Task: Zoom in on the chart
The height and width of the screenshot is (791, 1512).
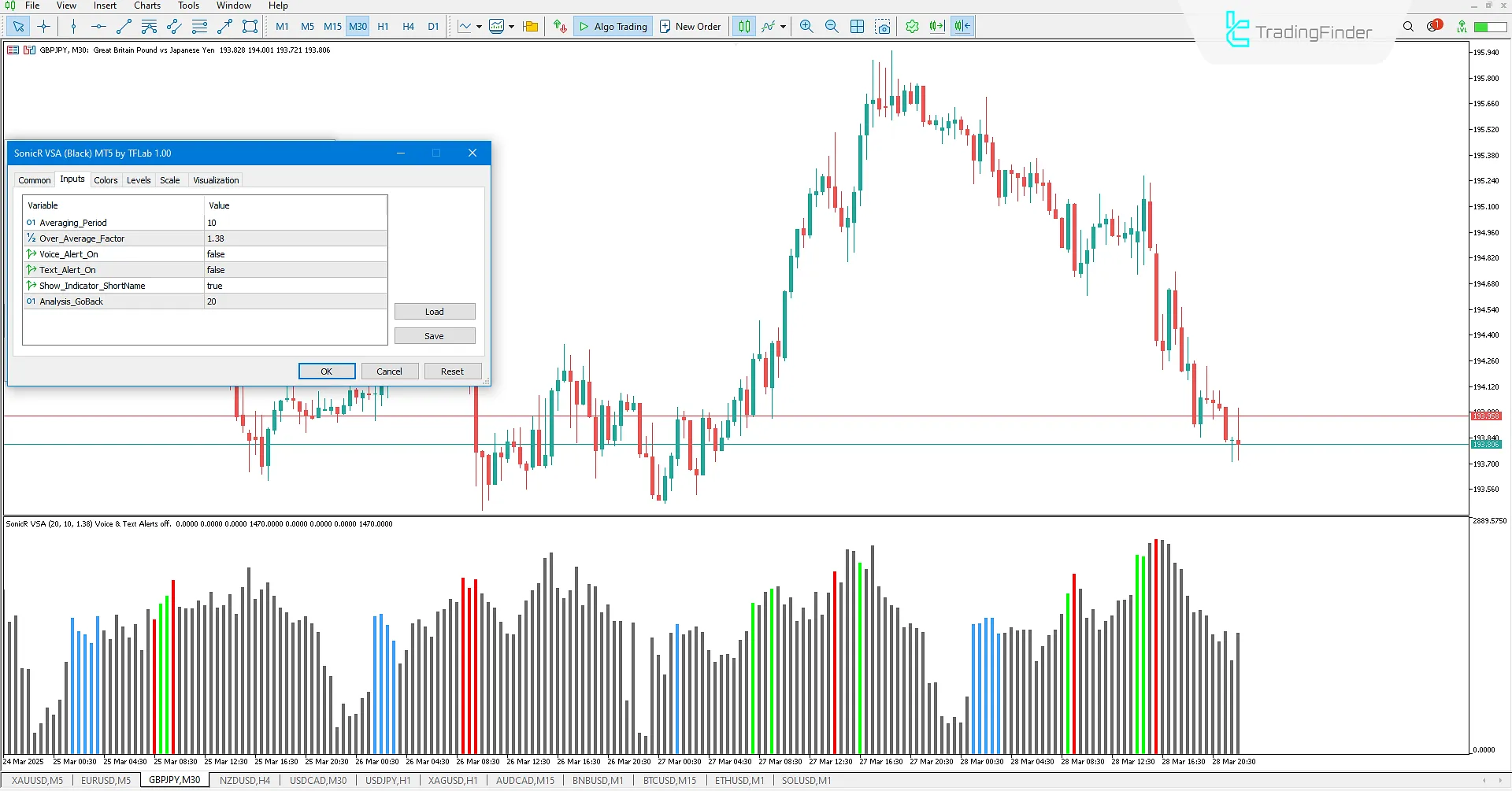Action: click(806, 26)
